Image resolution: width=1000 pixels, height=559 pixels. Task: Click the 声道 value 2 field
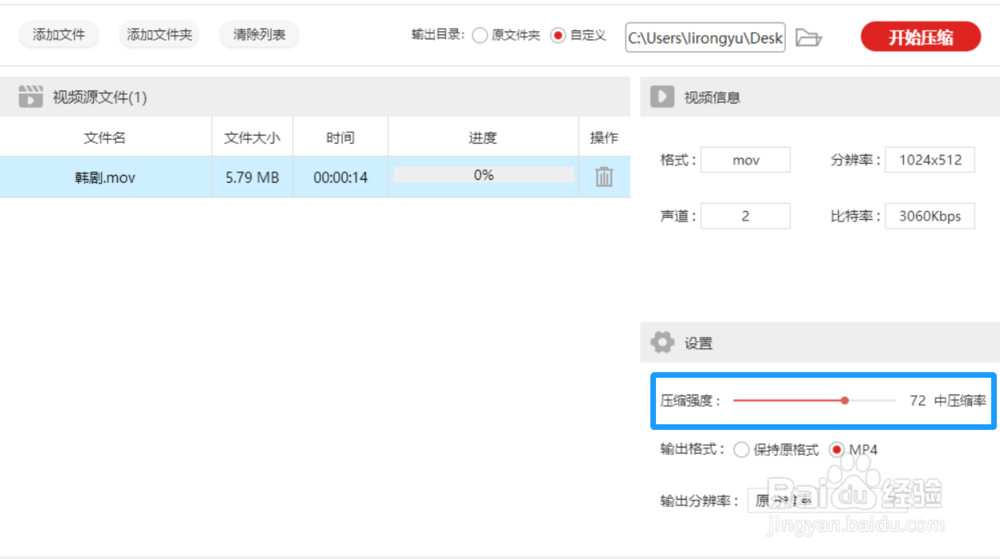click(x=746, y=216)
